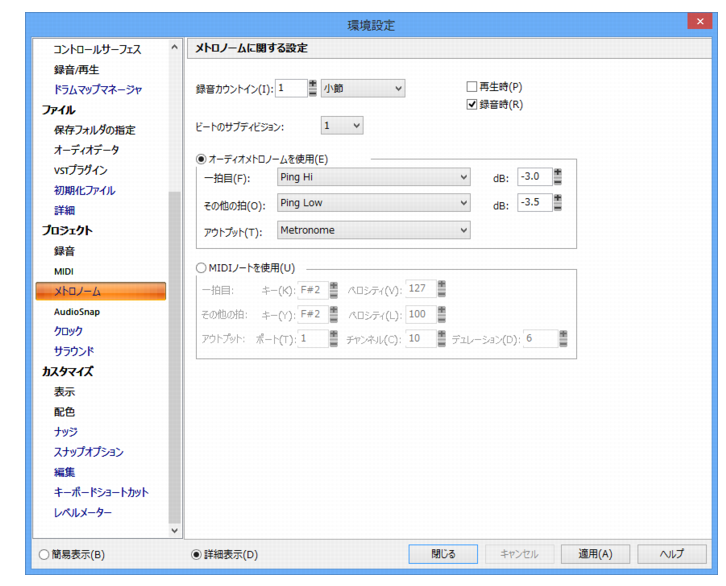This screenshot has width=726, height=586.
Task: Open サラウンド settings page
Action: tap(74, 351)
